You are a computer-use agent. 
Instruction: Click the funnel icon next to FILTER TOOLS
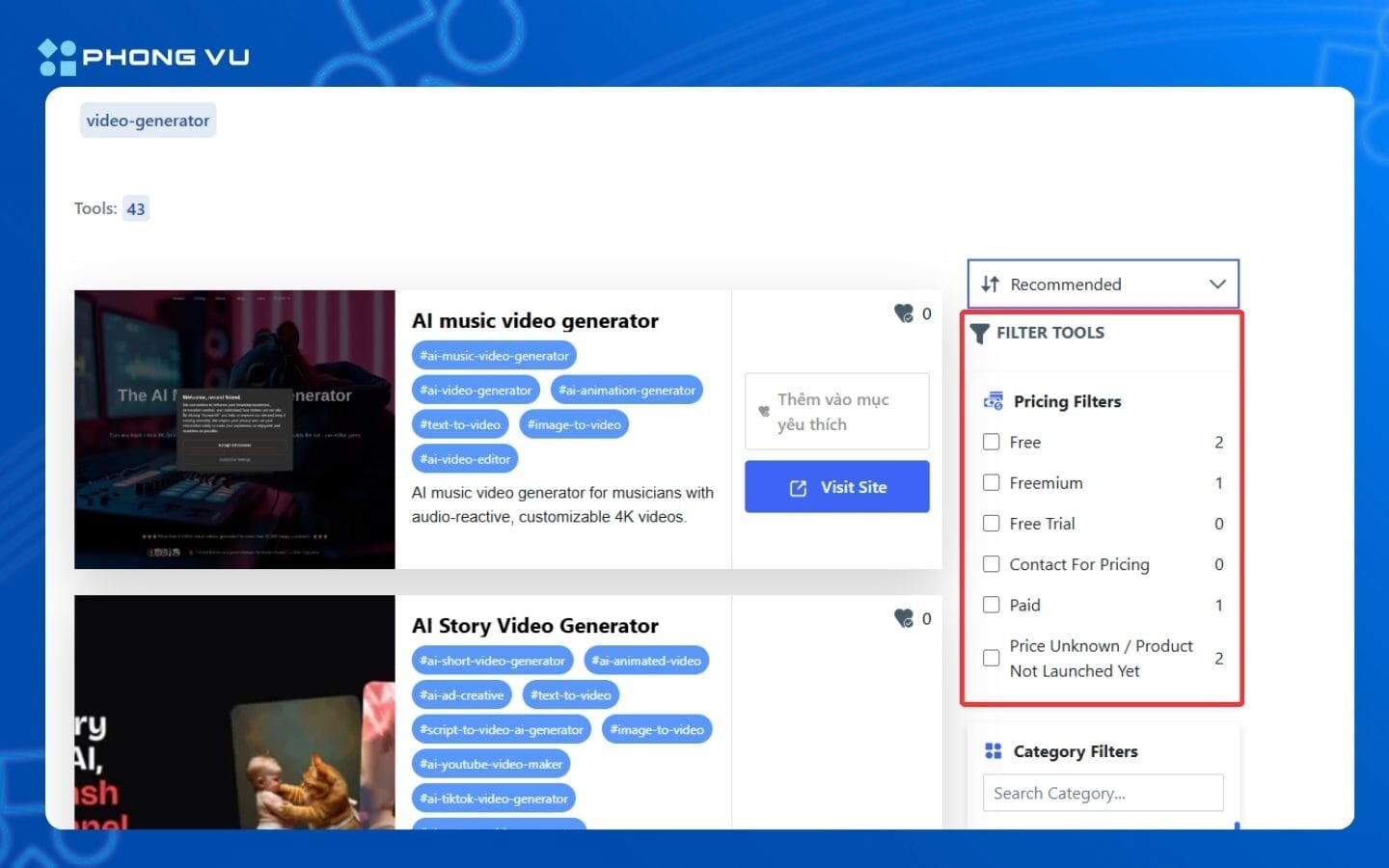click(980, 334)
